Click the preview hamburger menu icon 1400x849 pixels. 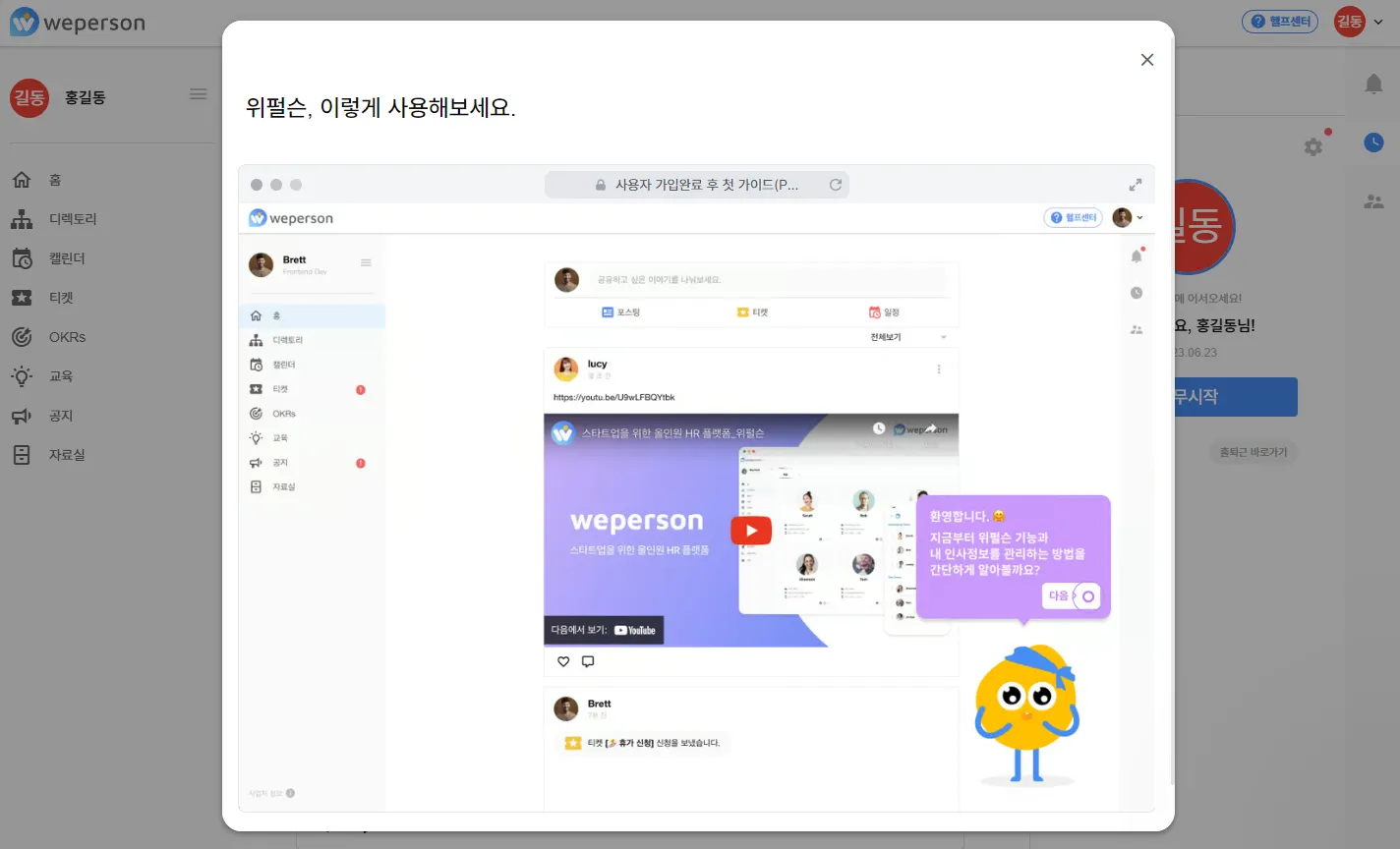click(366, 262)
